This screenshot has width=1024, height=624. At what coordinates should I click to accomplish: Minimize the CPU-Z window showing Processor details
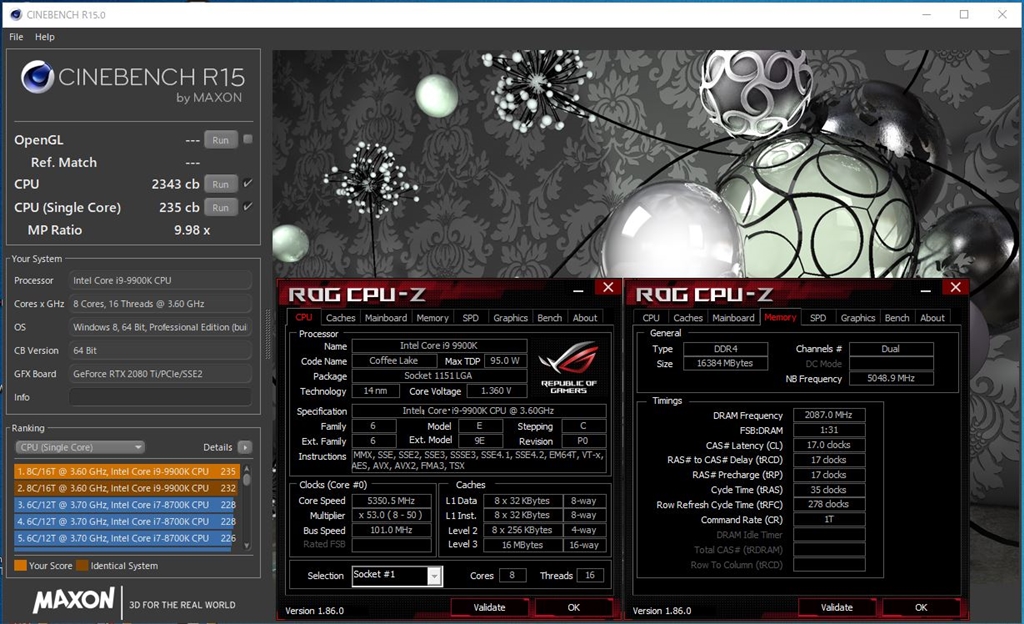pyautogui.click(x=578, y=289)
